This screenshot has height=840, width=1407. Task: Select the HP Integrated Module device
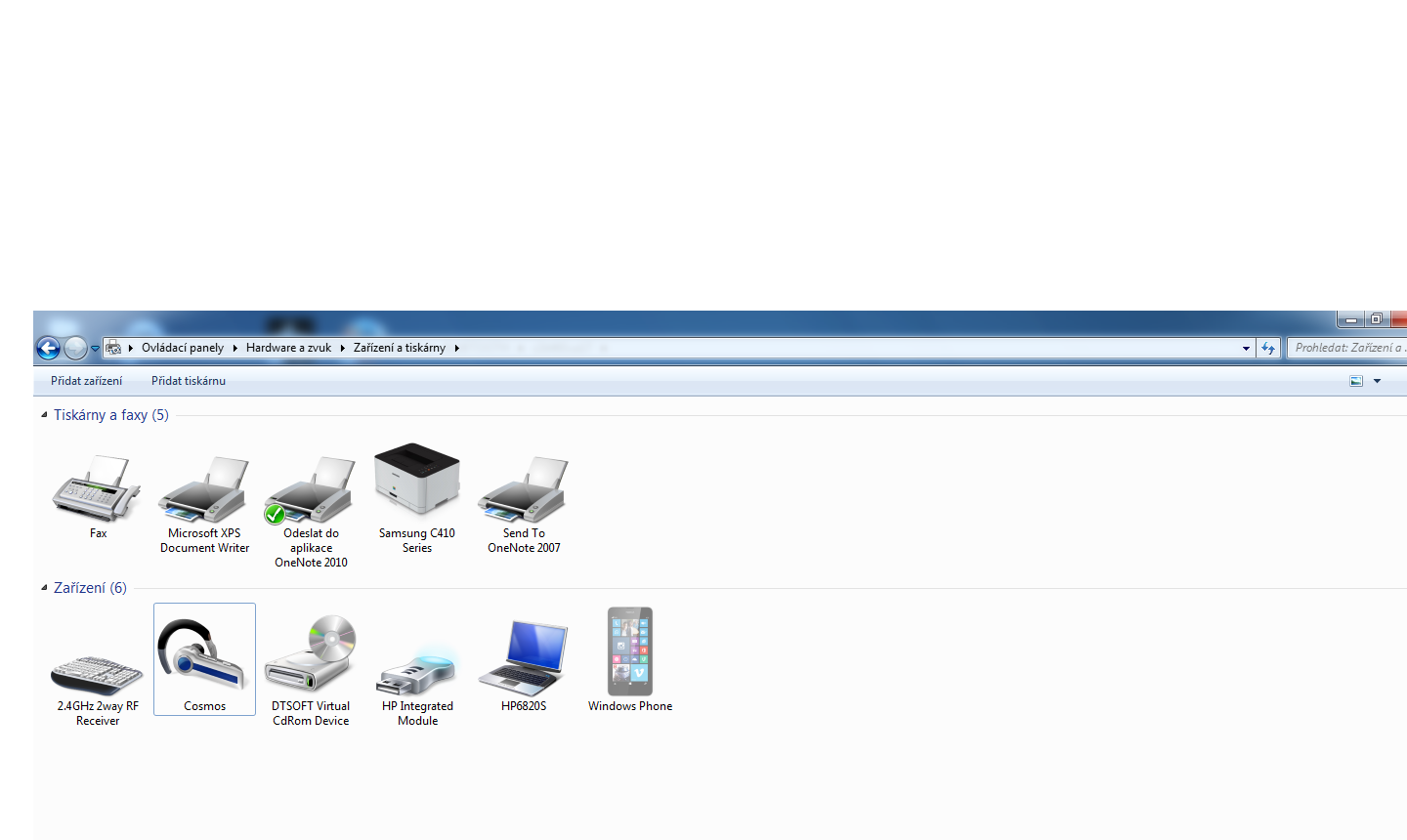coord(417,669)
